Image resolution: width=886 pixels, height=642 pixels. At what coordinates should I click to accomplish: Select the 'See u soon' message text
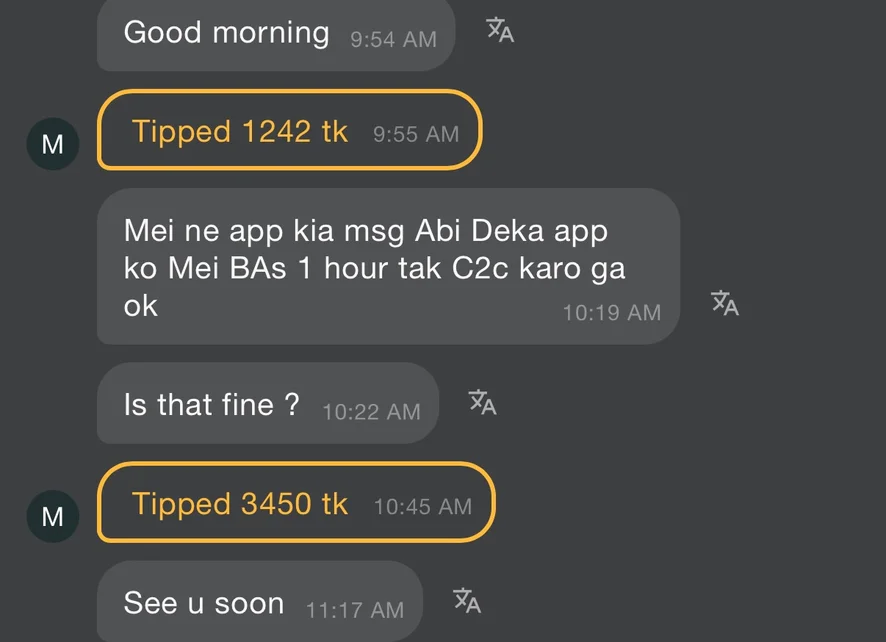[204, 603]
